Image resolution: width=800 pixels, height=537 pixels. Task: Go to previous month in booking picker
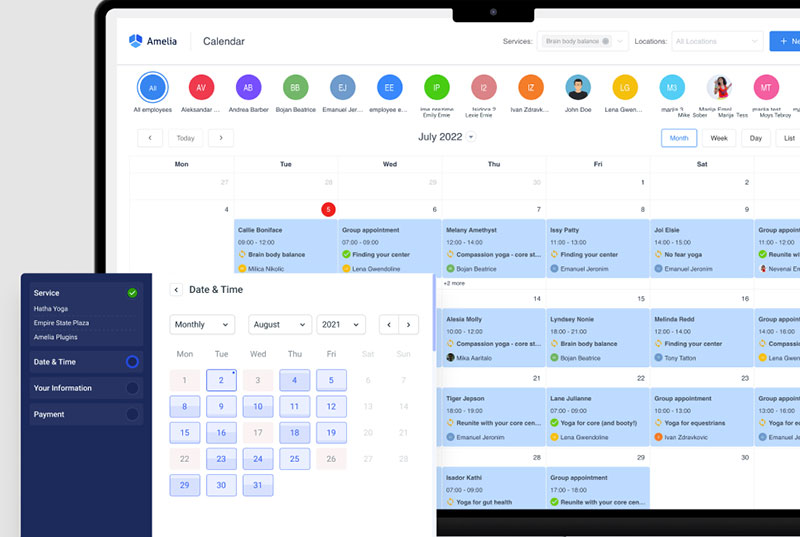point(389,324)
